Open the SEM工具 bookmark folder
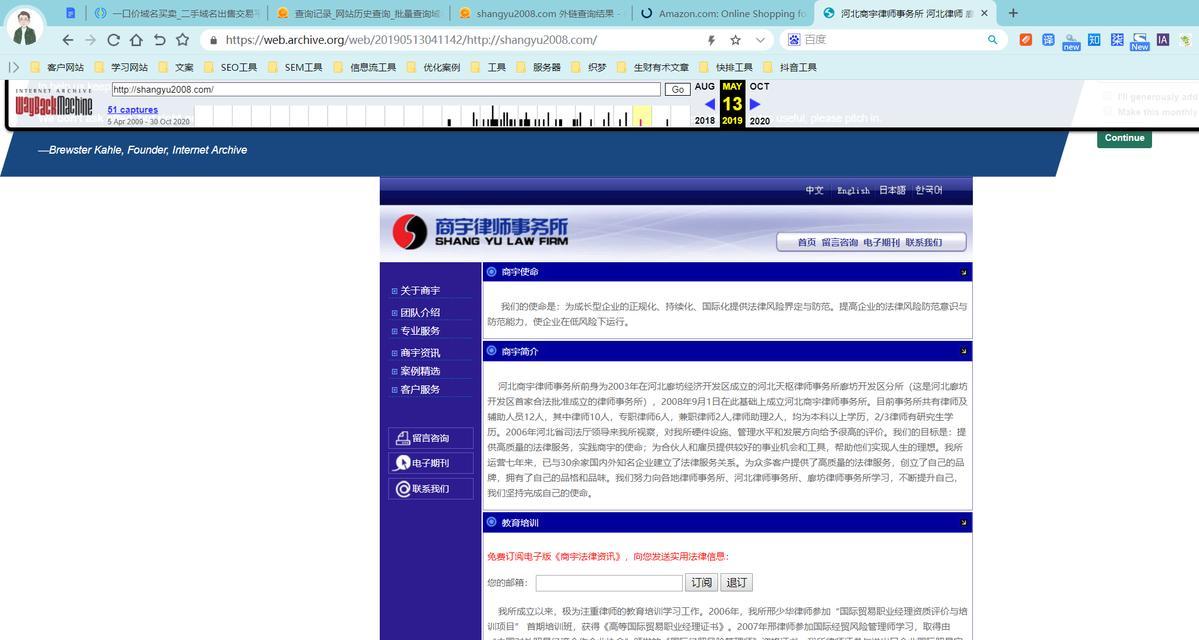This screenshot has width=1199, height=640. coord(295,67)
